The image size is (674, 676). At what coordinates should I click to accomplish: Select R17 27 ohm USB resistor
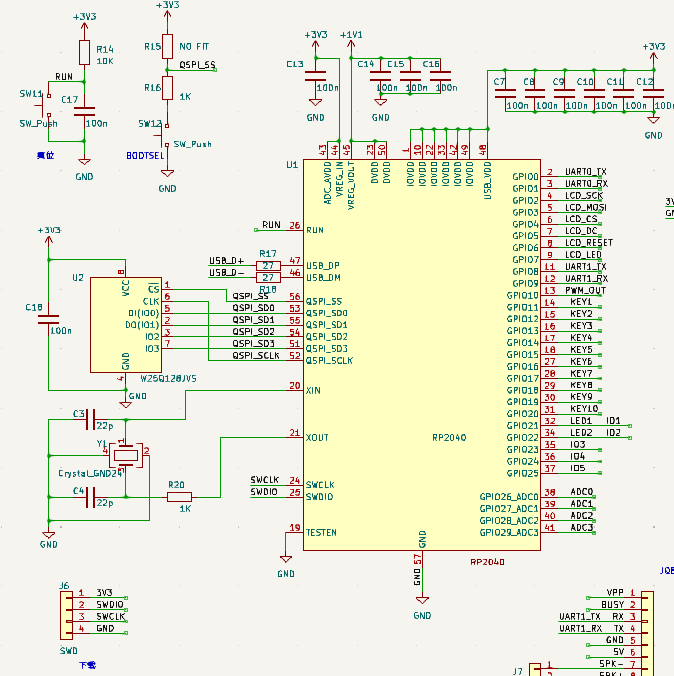[x=268, y=266]
